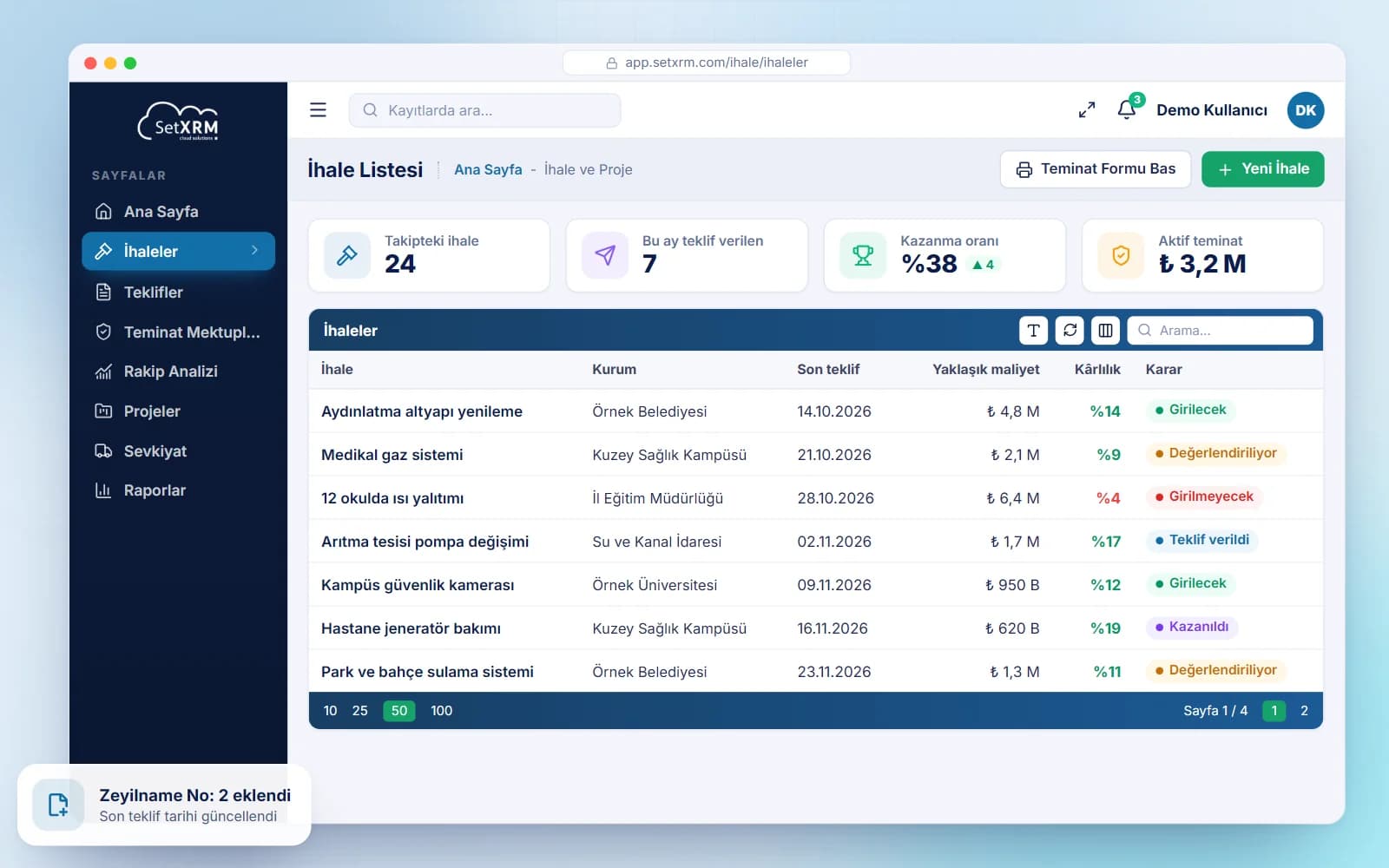1389x868 pixels.
Task: Set page size to 50 rows
Action: coord(399,711)
